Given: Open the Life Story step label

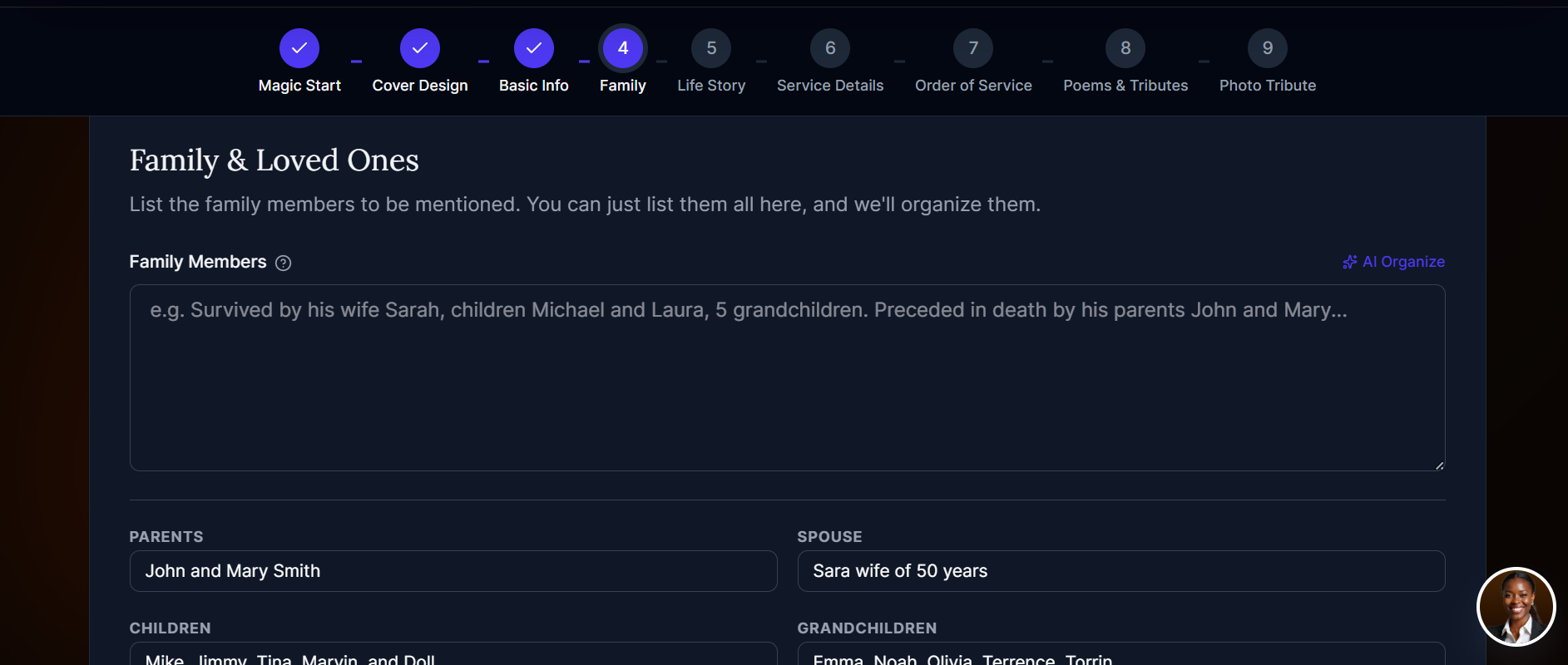Looking at the screenshot, I should coord(711,86).
